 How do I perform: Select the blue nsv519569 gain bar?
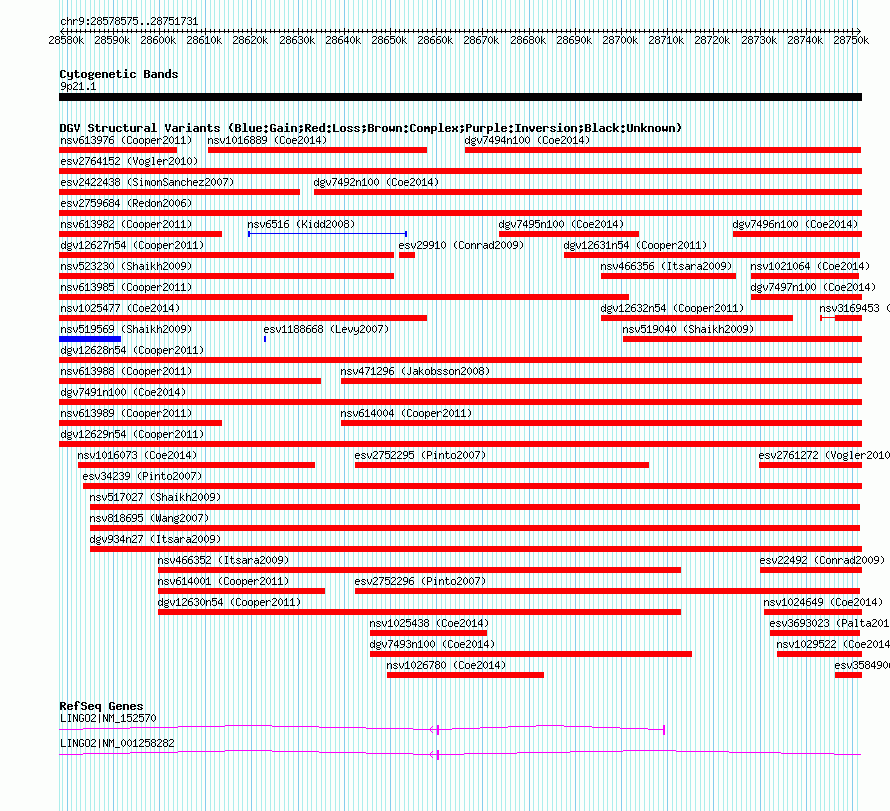click(90, 339)
